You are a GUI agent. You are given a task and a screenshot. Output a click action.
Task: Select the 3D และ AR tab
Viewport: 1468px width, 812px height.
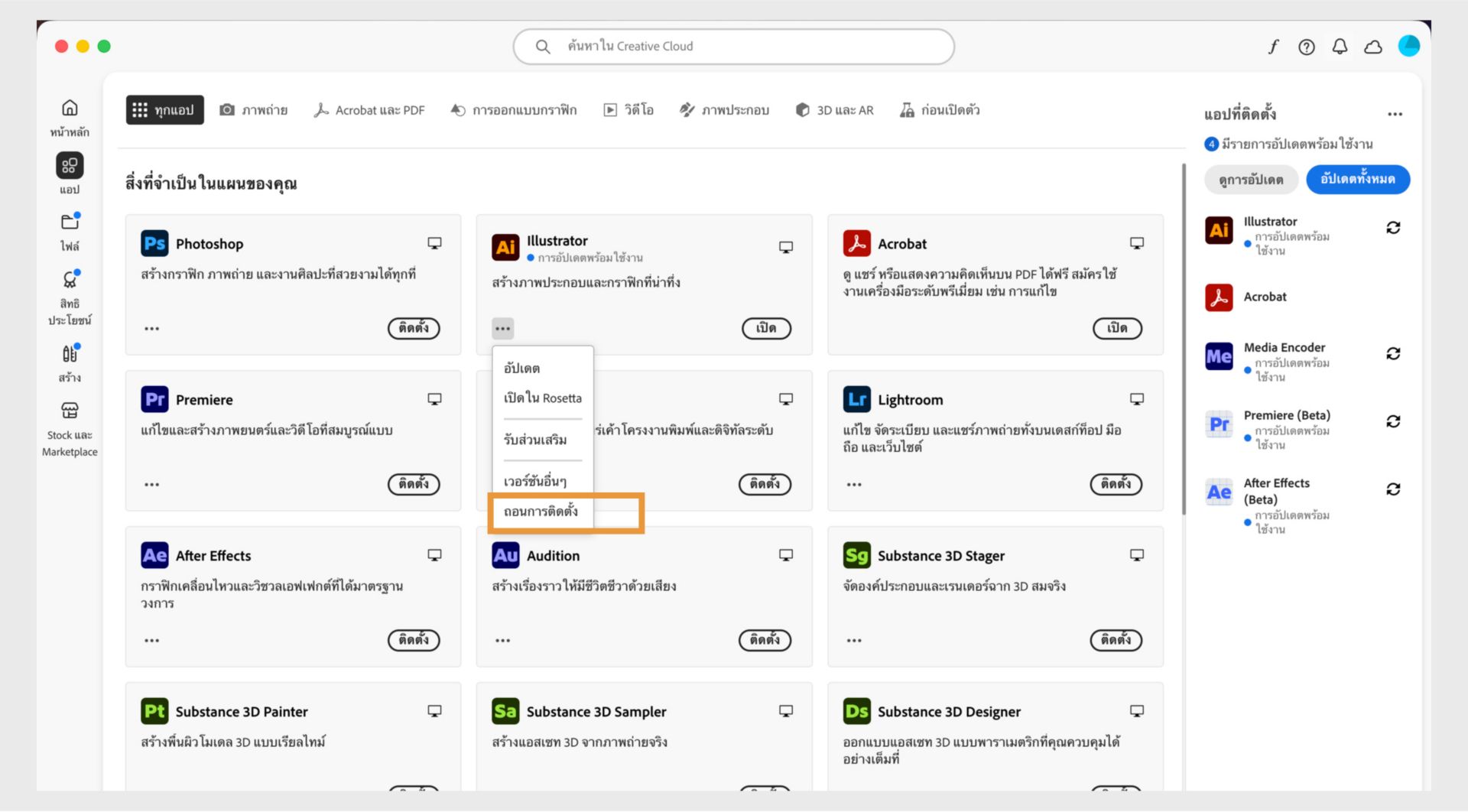[834, 110]
